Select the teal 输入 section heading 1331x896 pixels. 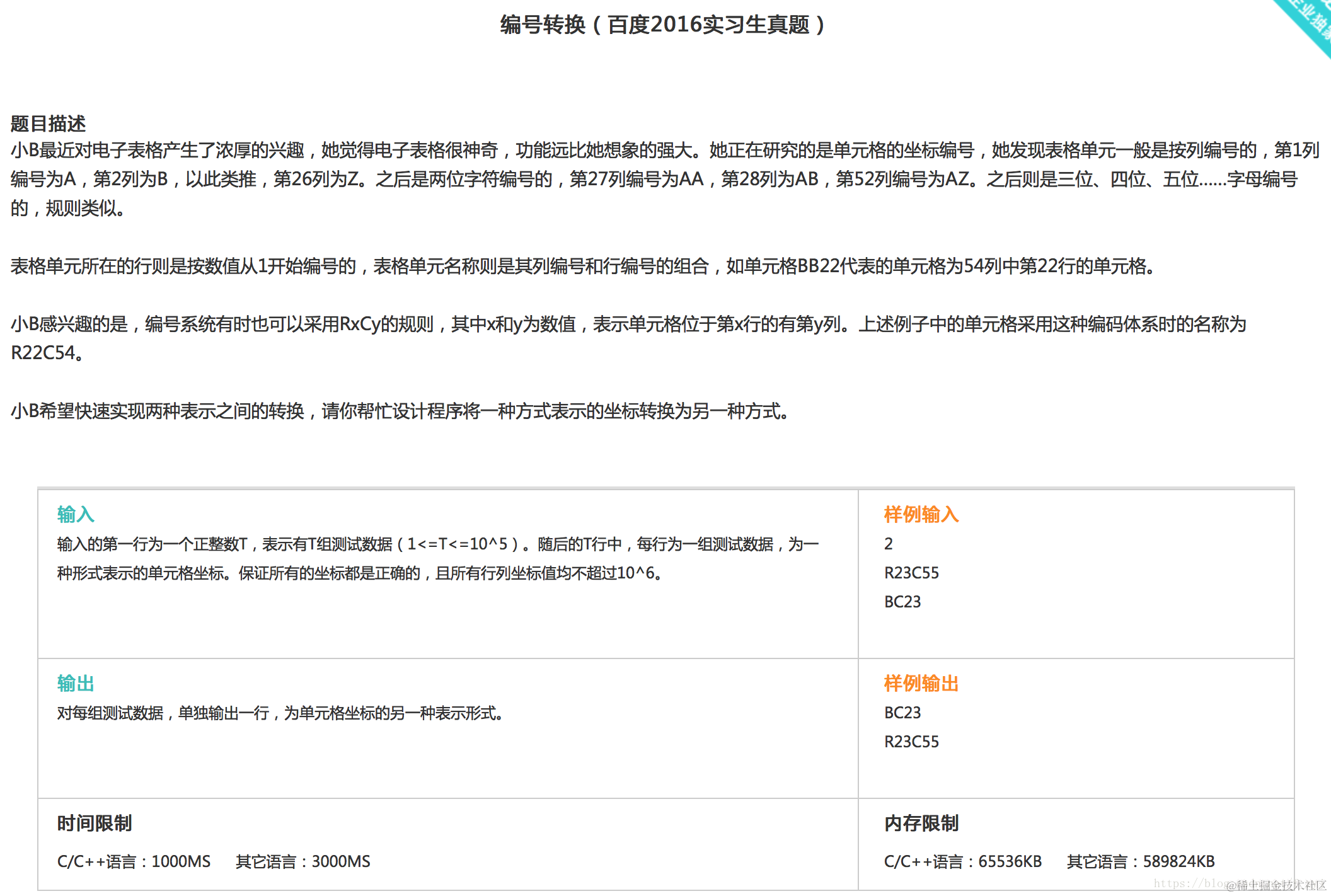(76, 514)
